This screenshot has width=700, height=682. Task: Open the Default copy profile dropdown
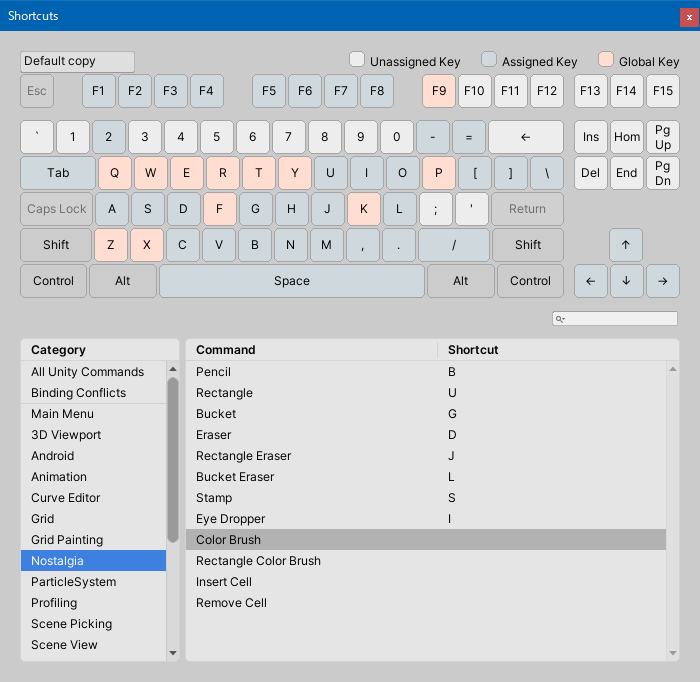point(77,62)
